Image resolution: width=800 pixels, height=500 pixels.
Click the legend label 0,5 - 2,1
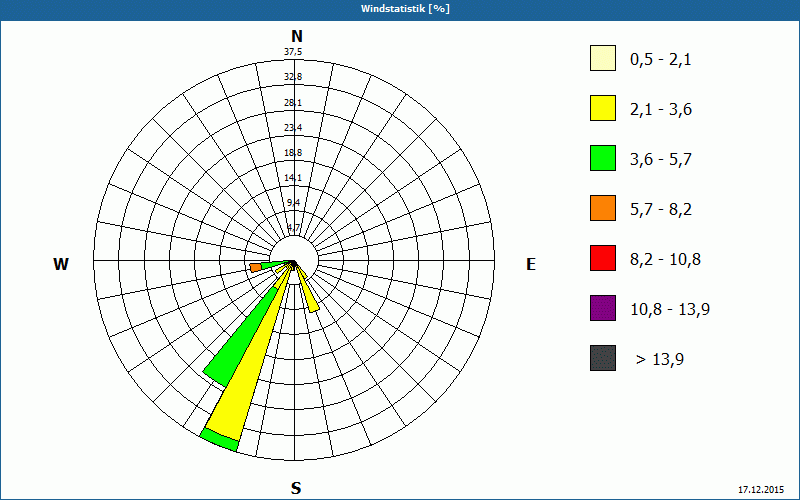661,60
